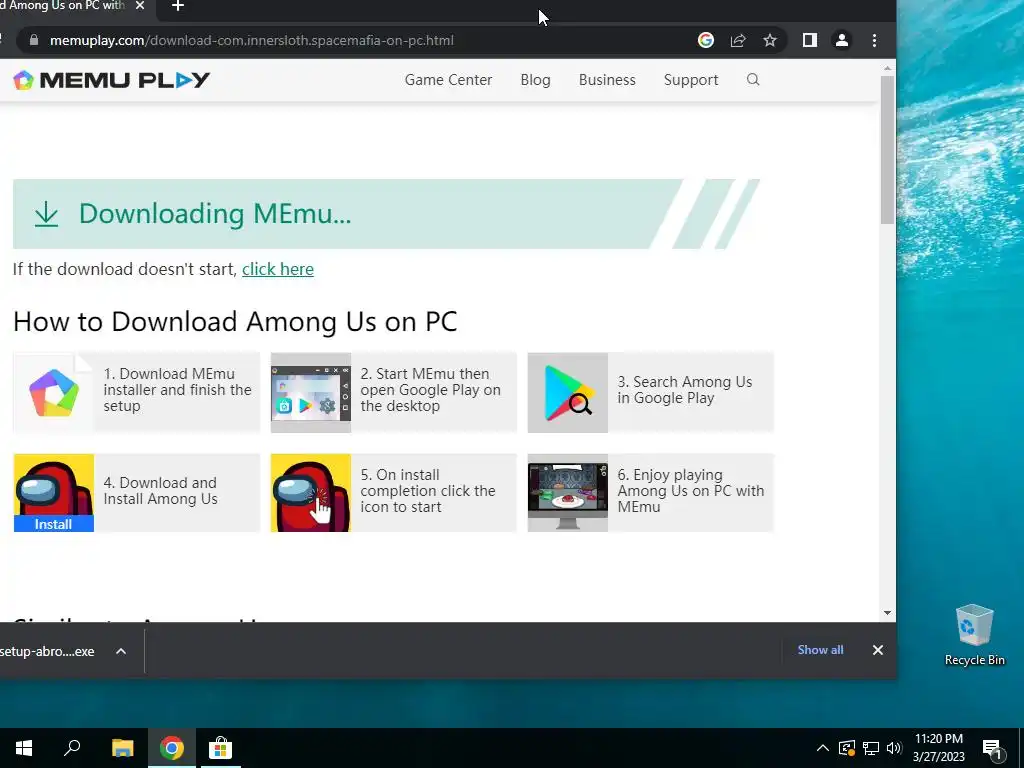The width and height of the screenshot is (1024, 768).
Task: Click the page vertical scrollbar thumb
Action: pos(888,150)
